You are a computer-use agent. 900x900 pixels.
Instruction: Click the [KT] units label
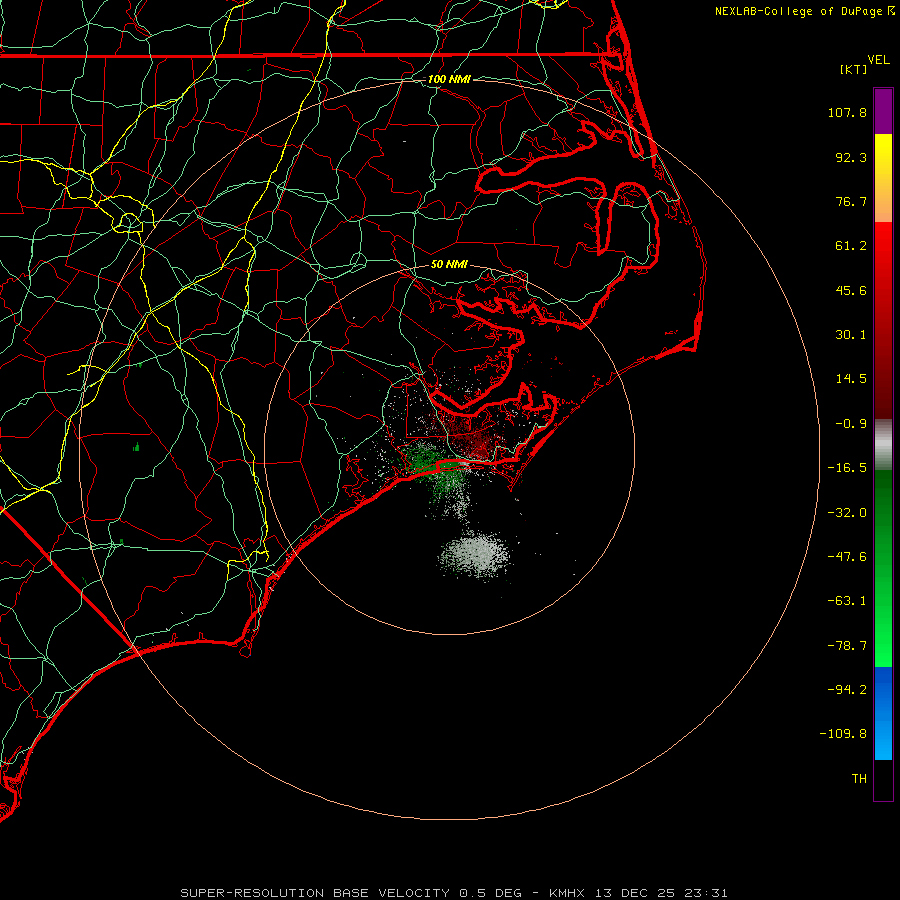[854, 69]
